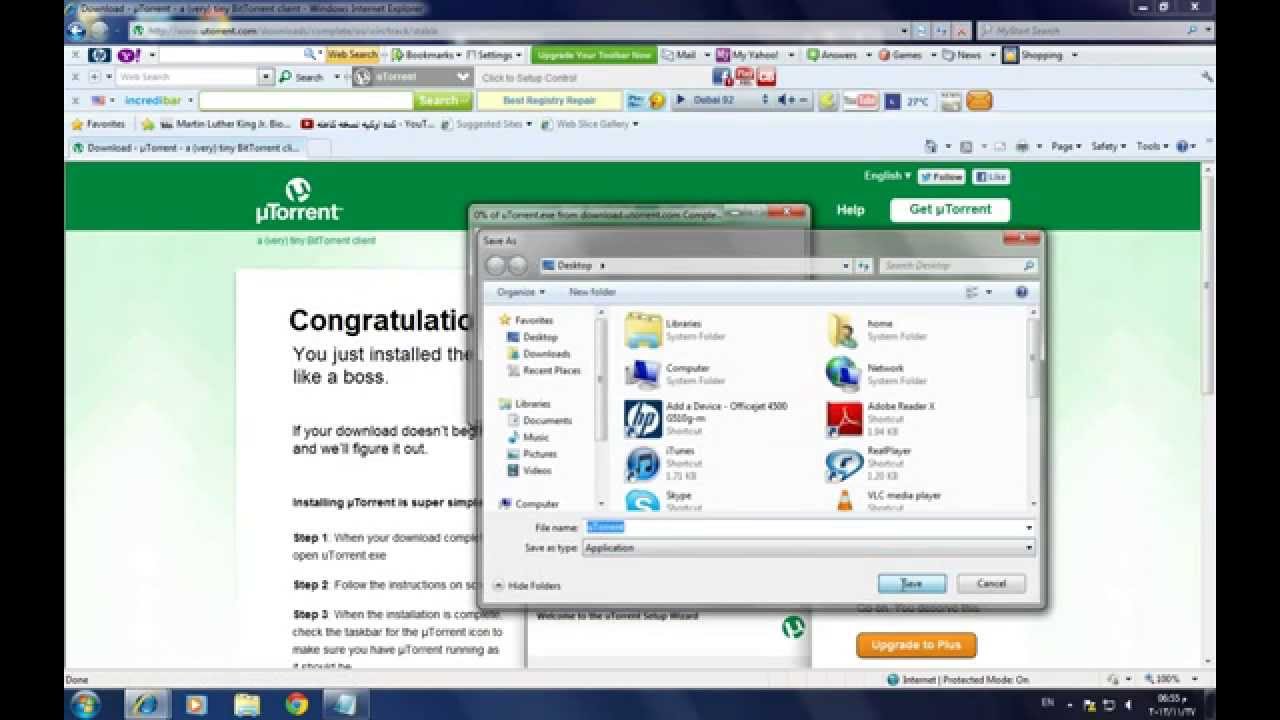Select the Libraries system folder icon
Image resolution: width=1280 pixels, height=720 pixels.
[x=643, y=330]
